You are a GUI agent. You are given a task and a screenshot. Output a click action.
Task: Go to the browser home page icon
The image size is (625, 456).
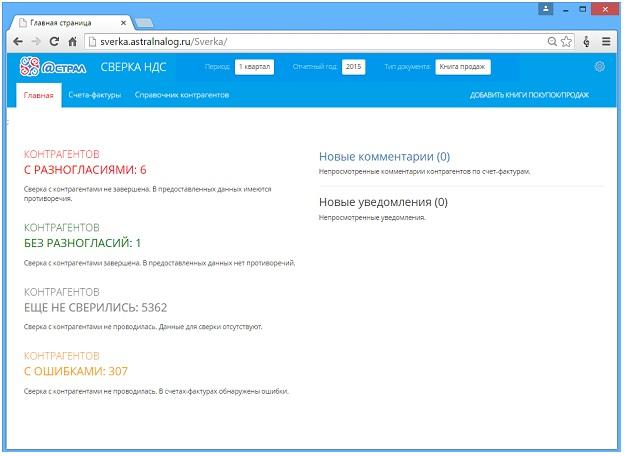click(72, 41)
